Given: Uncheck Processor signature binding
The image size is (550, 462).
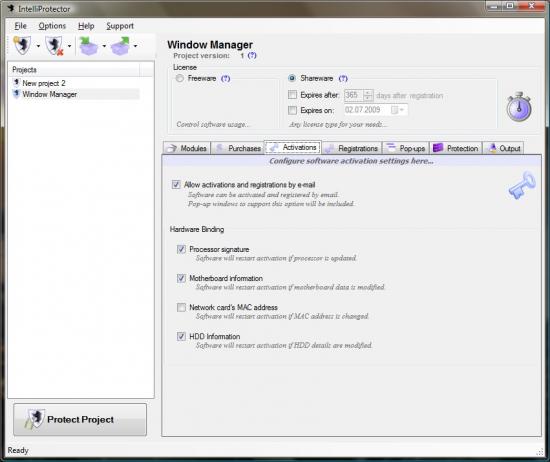Looking at the screenshot, I should [x=181, y=249].
